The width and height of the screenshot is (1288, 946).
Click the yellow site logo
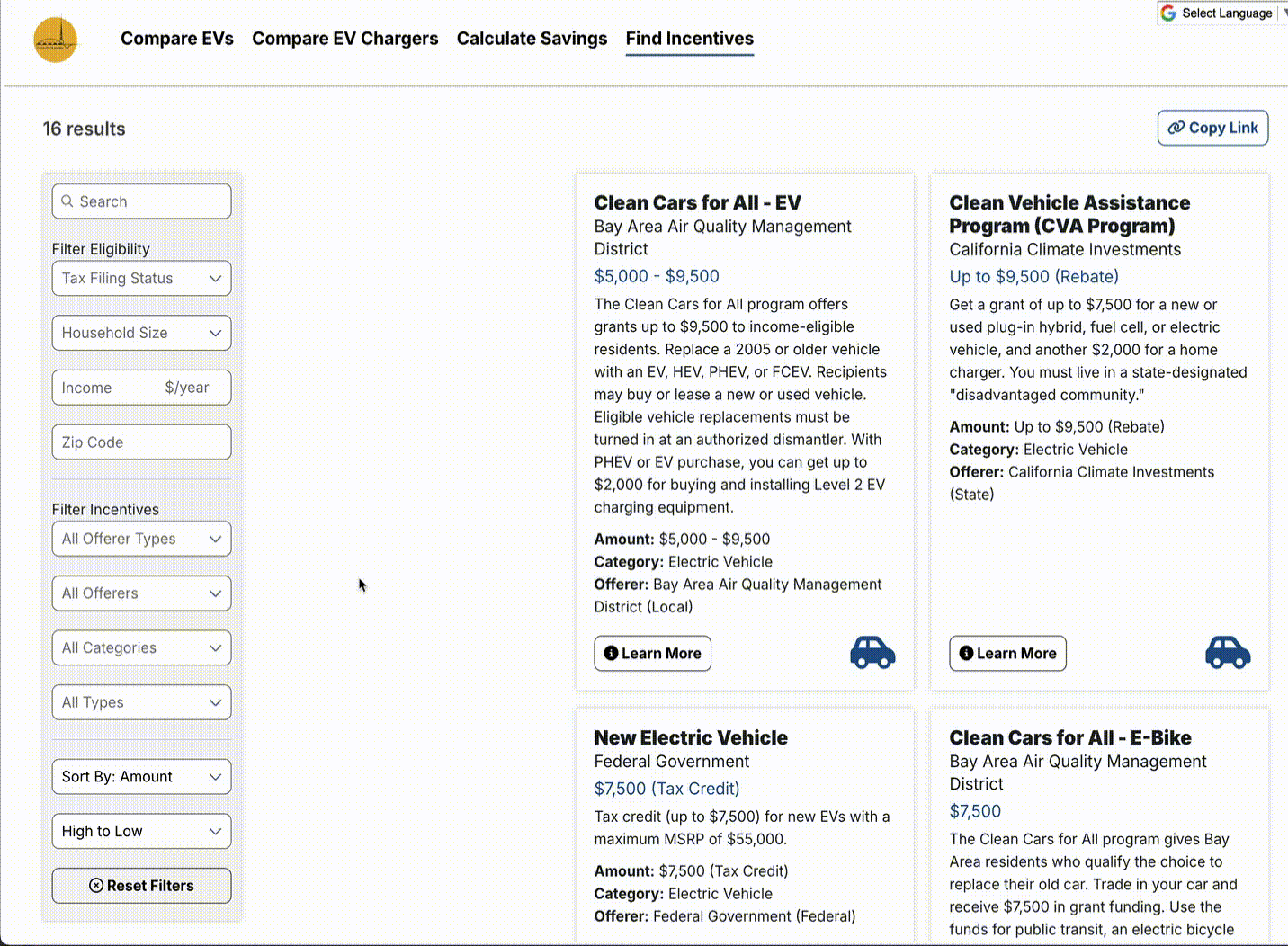coord(56,40)
